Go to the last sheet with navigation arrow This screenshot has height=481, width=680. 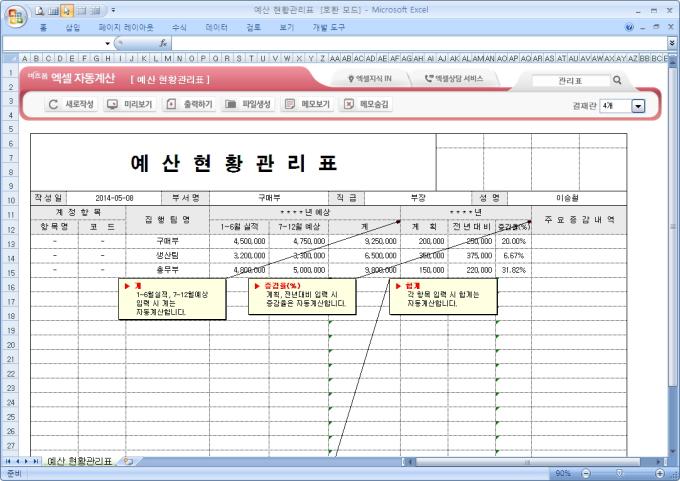point(36,461)
